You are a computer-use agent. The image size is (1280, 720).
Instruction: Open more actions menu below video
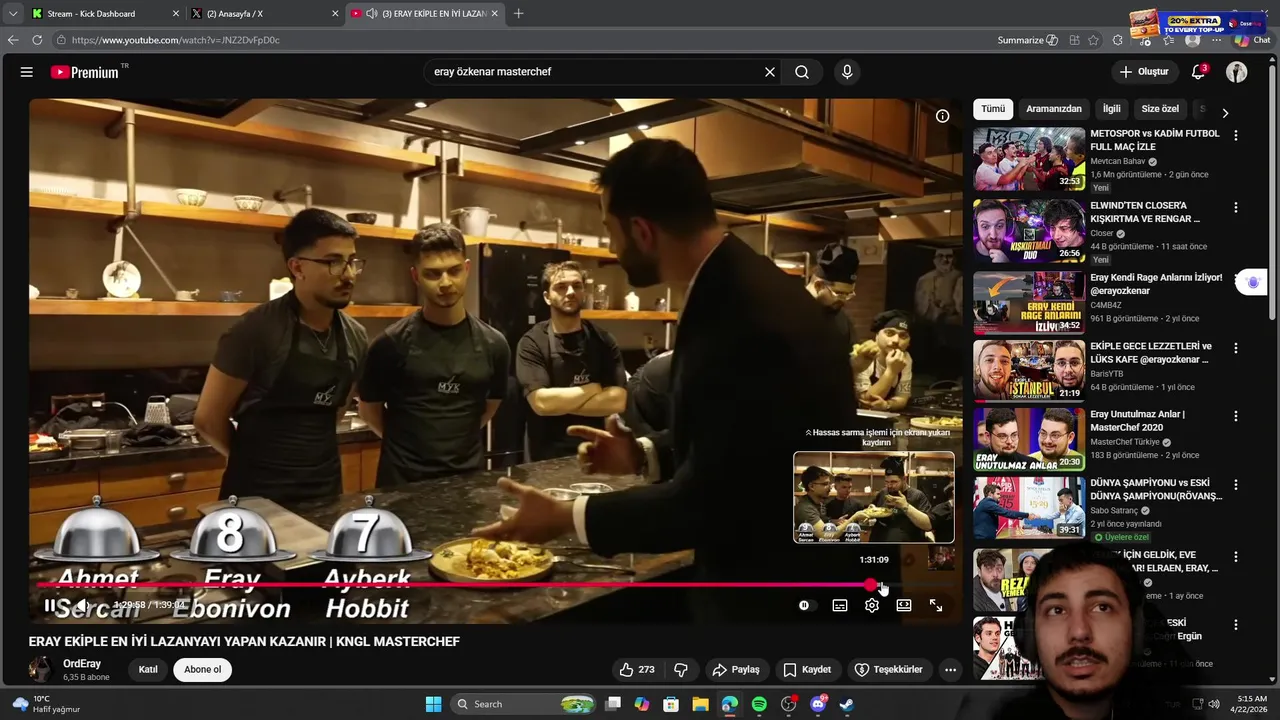pyautogui.click(x=950, y=670)
